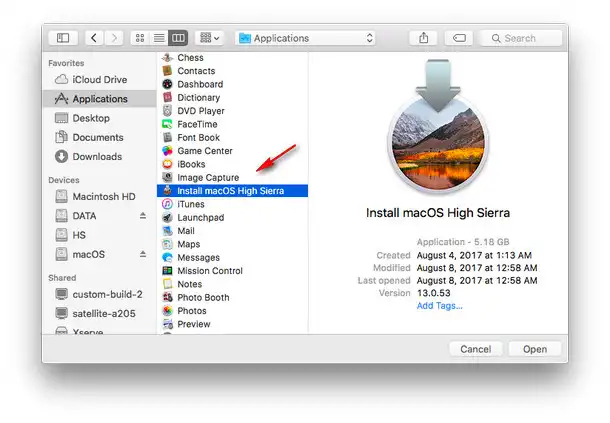Open the Applications location popup
Image resolution: width=610 pixels, height=423 pixels.
tap(305, 38)
